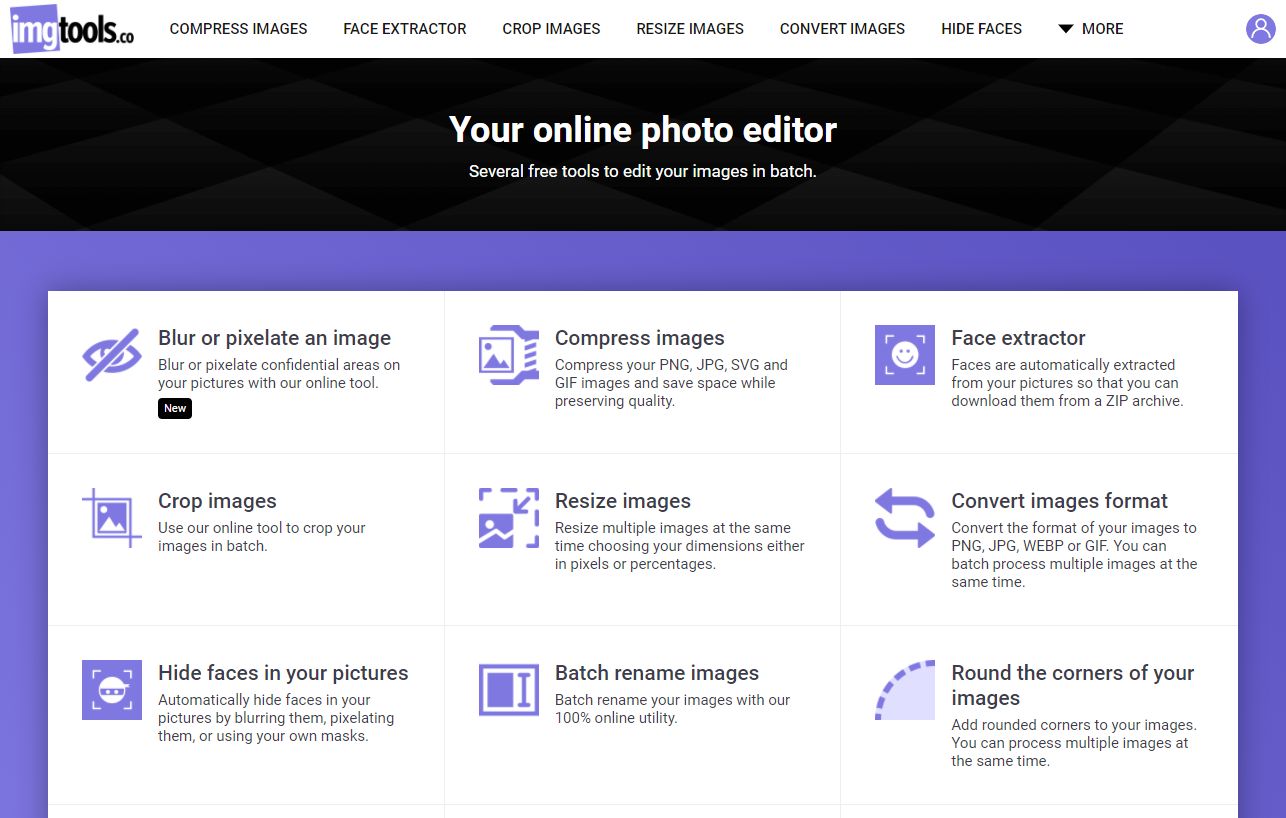Viewport: 1286px width, 818px height.
Task: Select the Round corners dashed icon
Action: tap(904, 689)
